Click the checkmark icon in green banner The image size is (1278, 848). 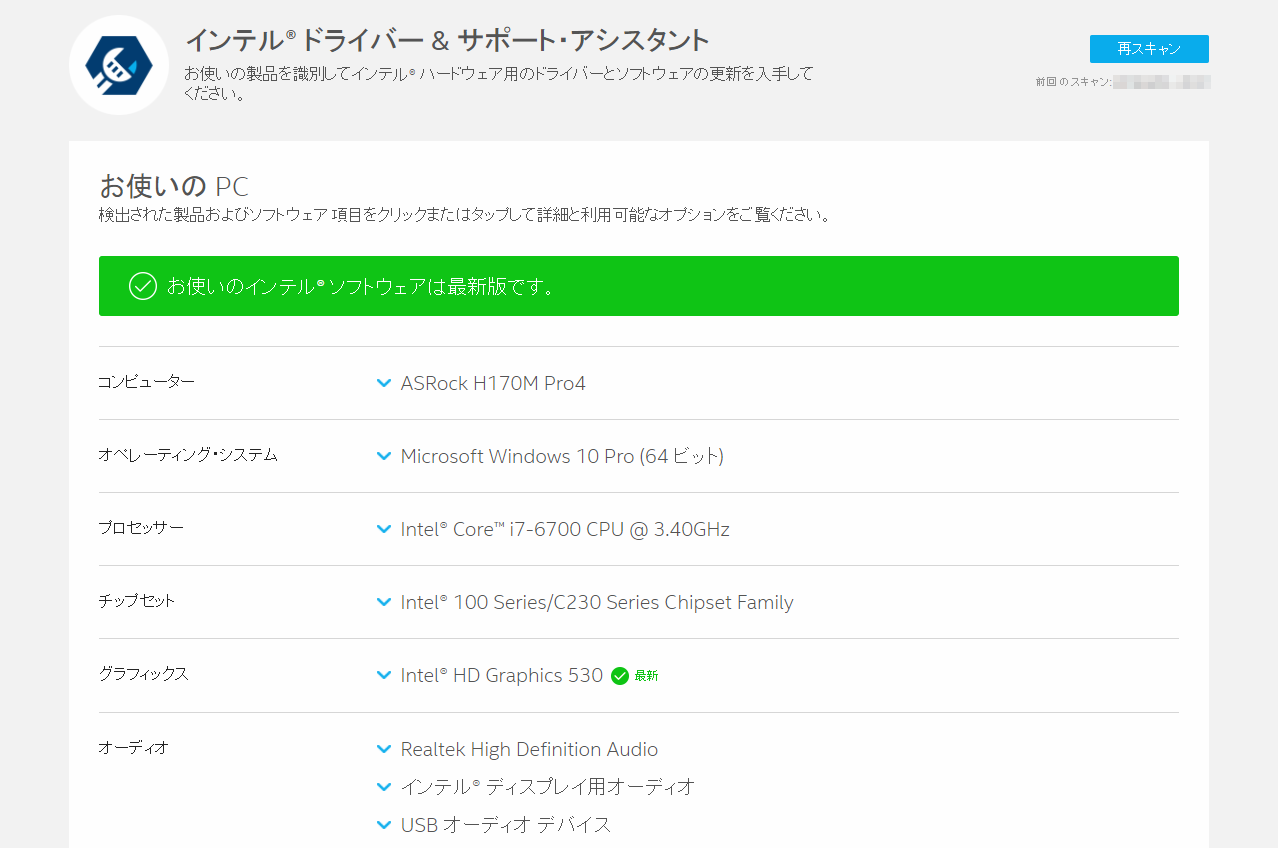[143, 286]
